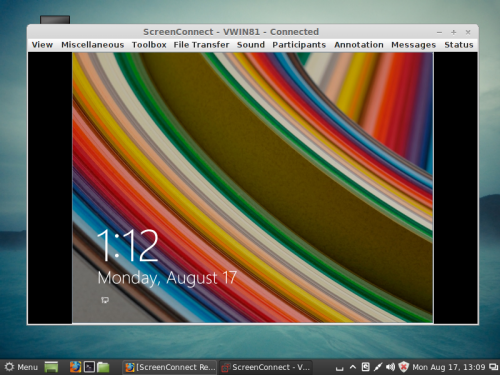Open the taskbar clock showing Mon Aug 17, 13:09
The image size is (500, 375).
coord(449,367)
